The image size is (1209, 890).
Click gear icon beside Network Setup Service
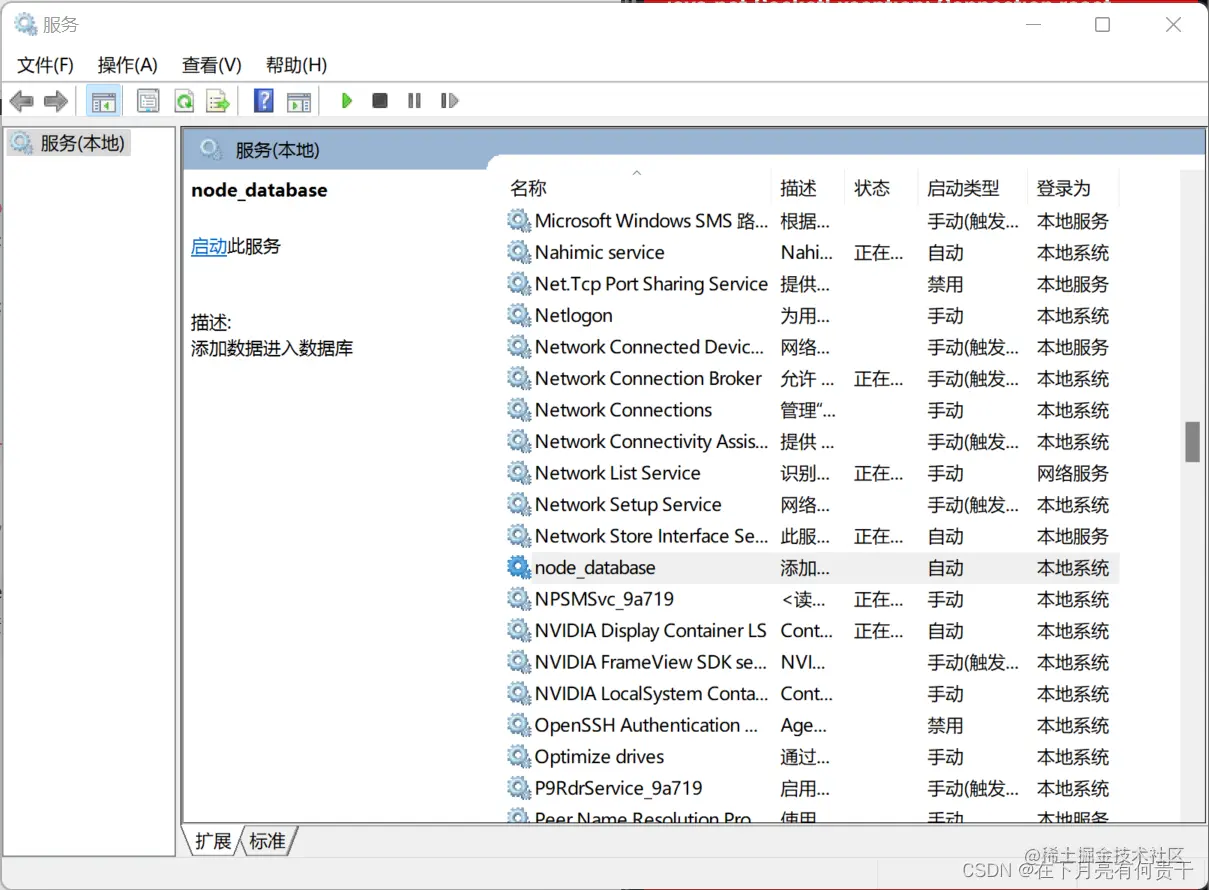pyautogui.click(x=519, y=504)
